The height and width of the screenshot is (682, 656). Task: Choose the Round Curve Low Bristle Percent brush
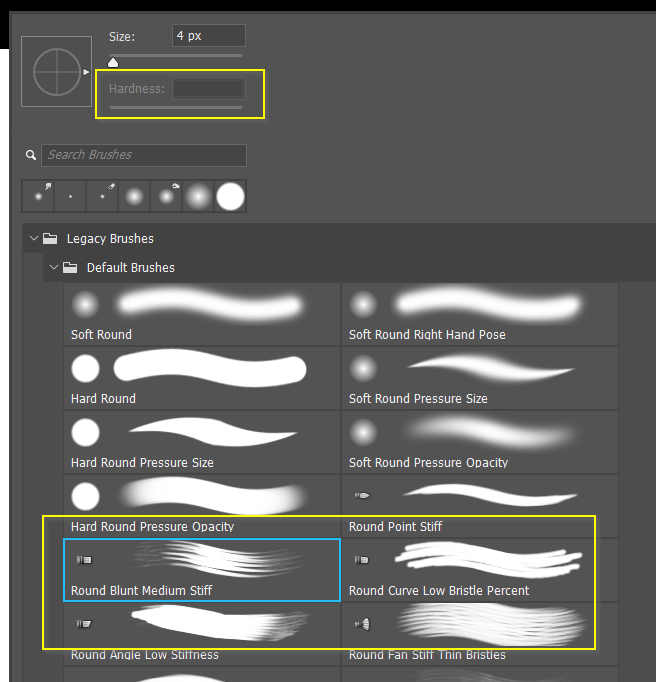[480, 570]
